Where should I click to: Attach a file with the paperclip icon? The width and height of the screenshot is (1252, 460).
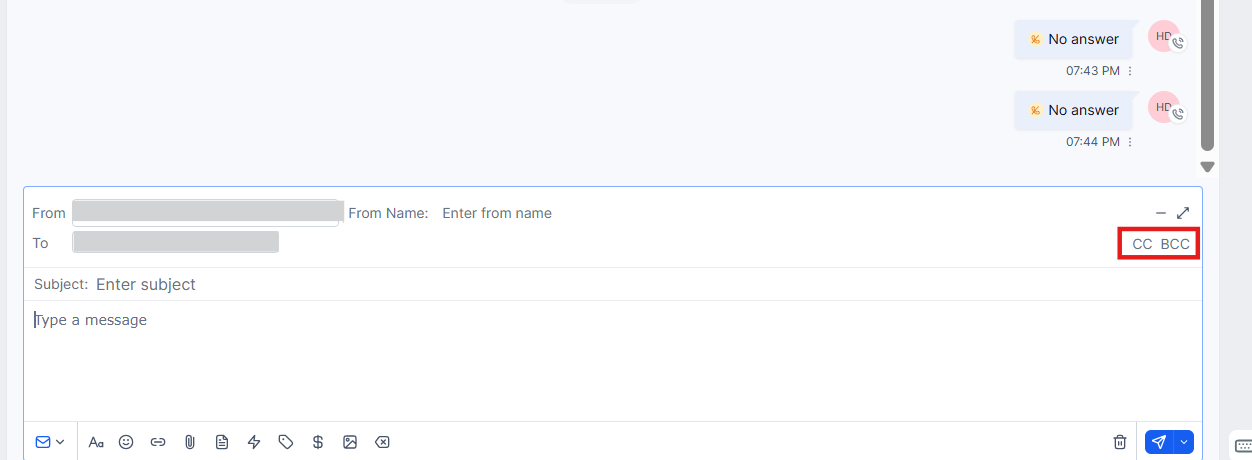tap(190, 442)
